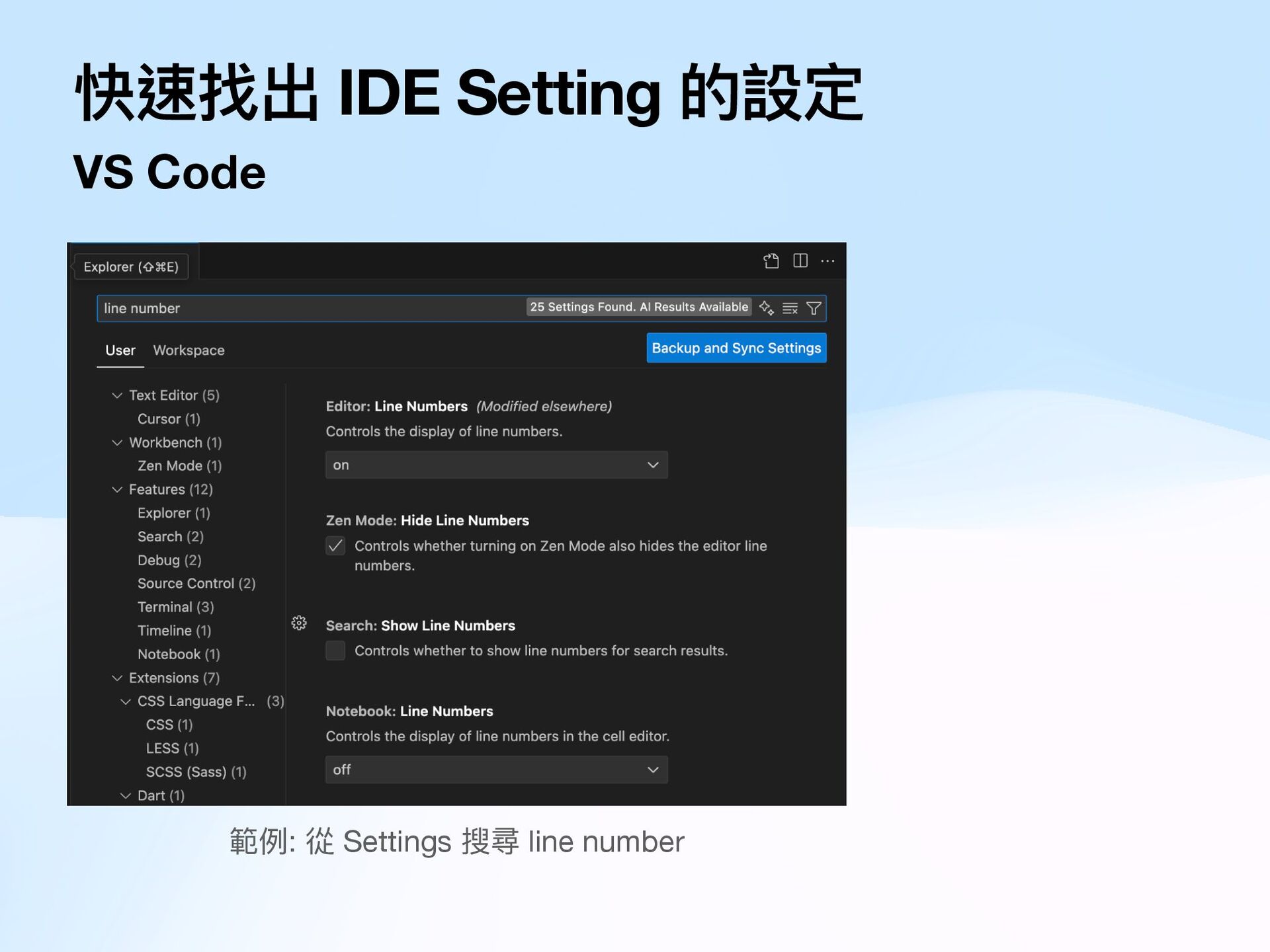Collapse the Extensions tree section
Viewport: 1270px width, 952px height.
coord(117,678)
